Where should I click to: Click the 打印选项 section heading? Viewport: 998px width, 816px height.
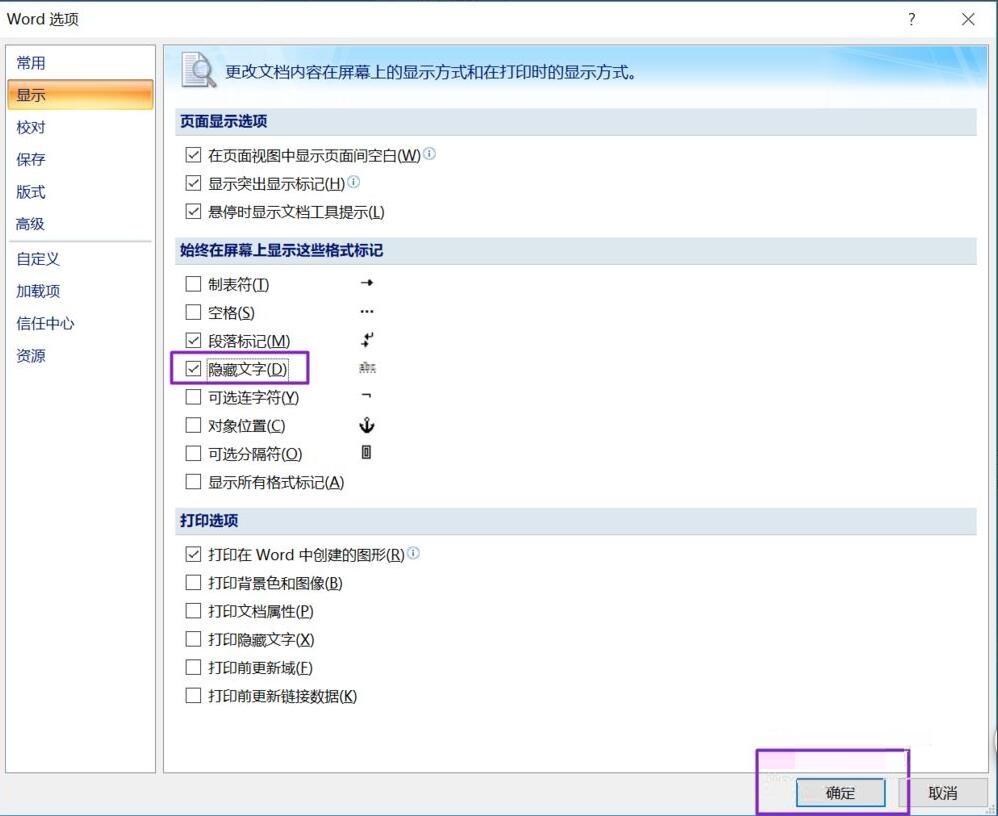[x=209, y=521]
